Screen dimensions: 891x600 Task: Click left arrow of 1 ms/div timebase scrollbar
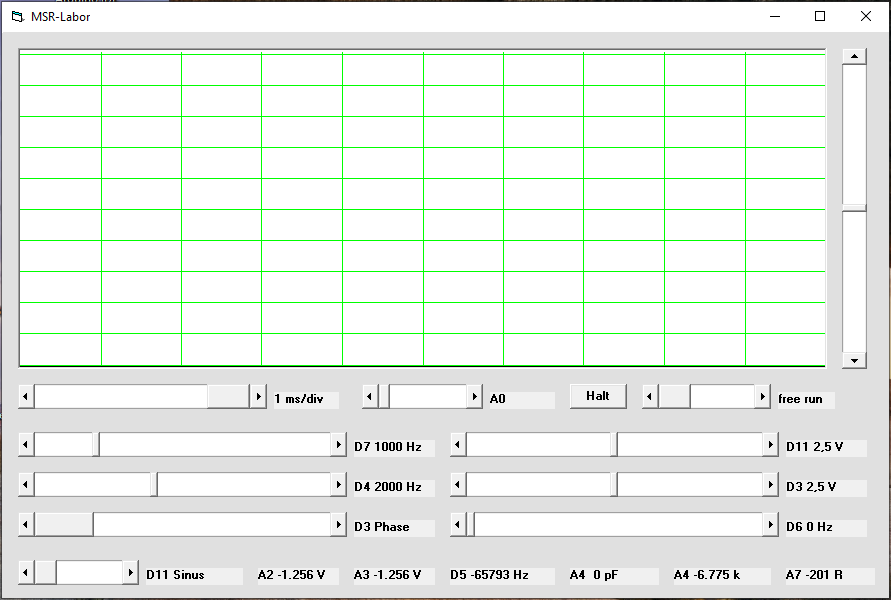click(x=26, y=397)
